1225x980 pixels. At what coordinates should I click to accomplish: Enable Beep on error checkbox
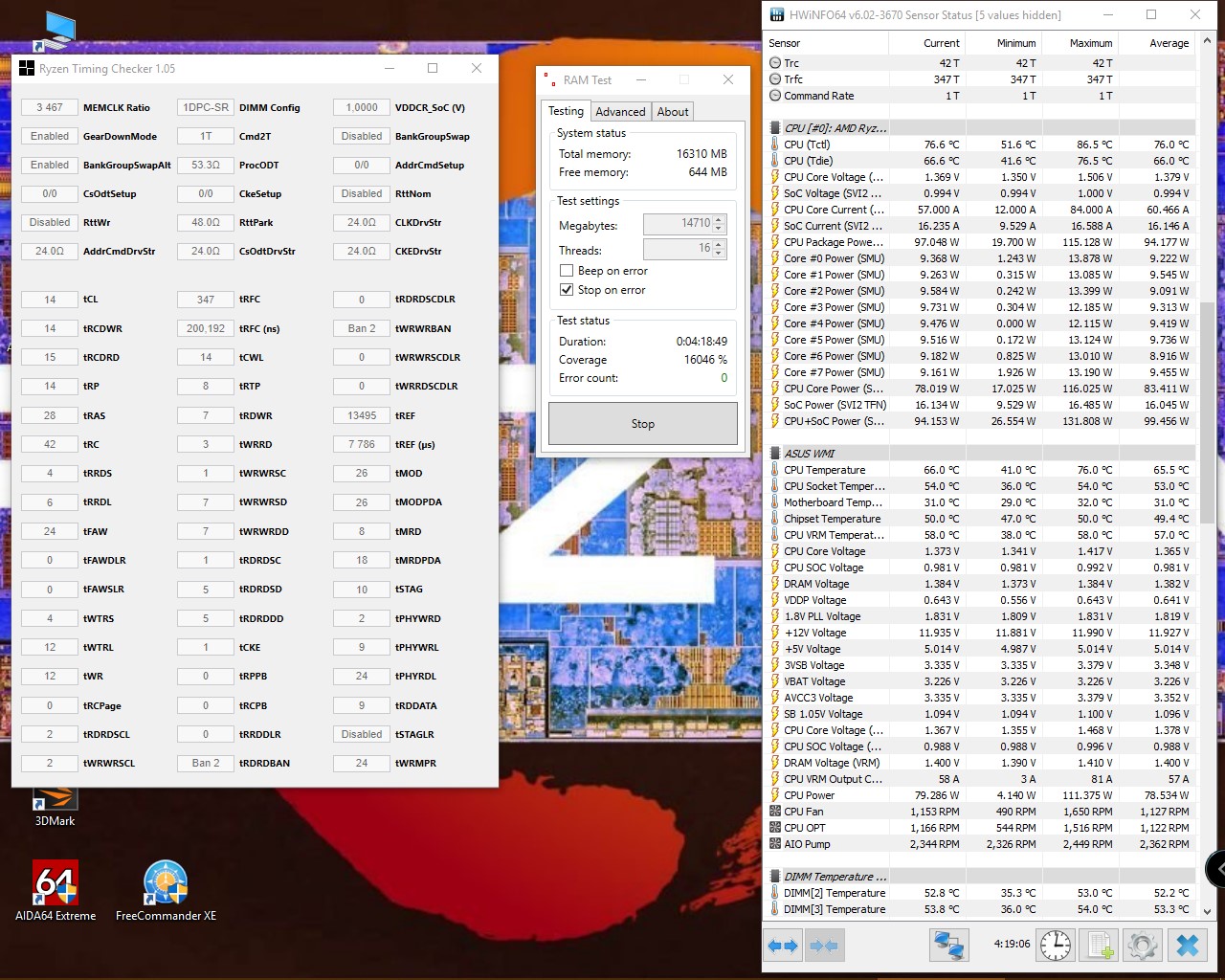tap(567, 271)
